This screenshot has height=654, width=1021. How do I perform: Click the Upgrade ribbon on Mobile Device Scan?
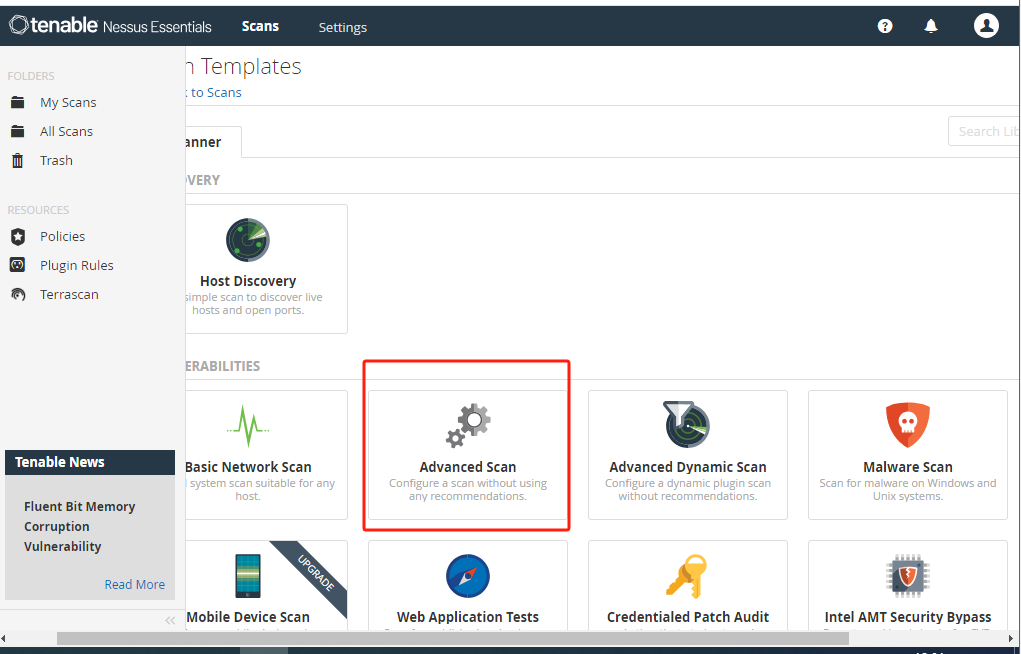point(316,573)
